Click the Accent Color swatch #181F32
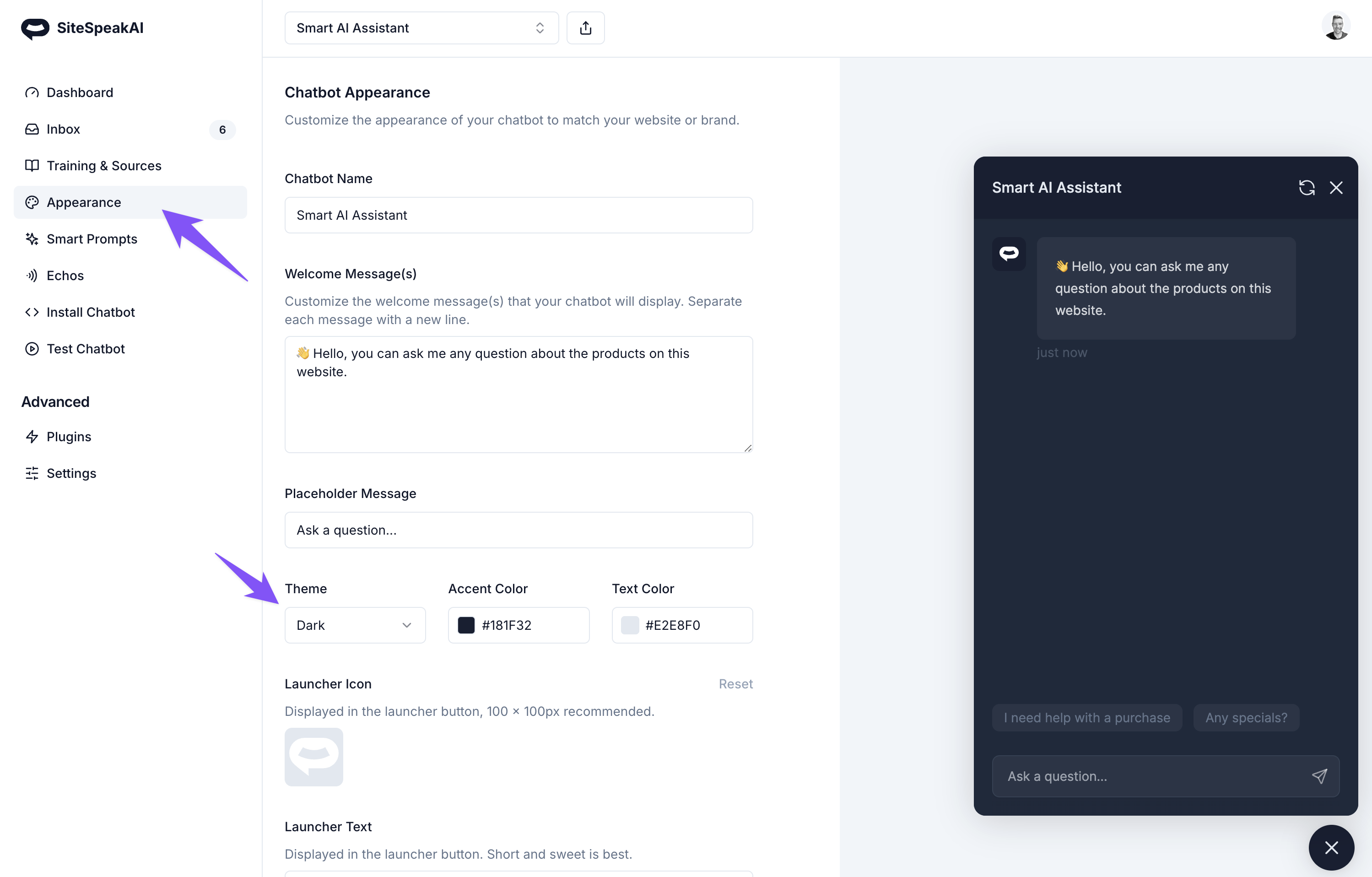The height and width of the screenshot is (877, 1372). click(466, 625)
